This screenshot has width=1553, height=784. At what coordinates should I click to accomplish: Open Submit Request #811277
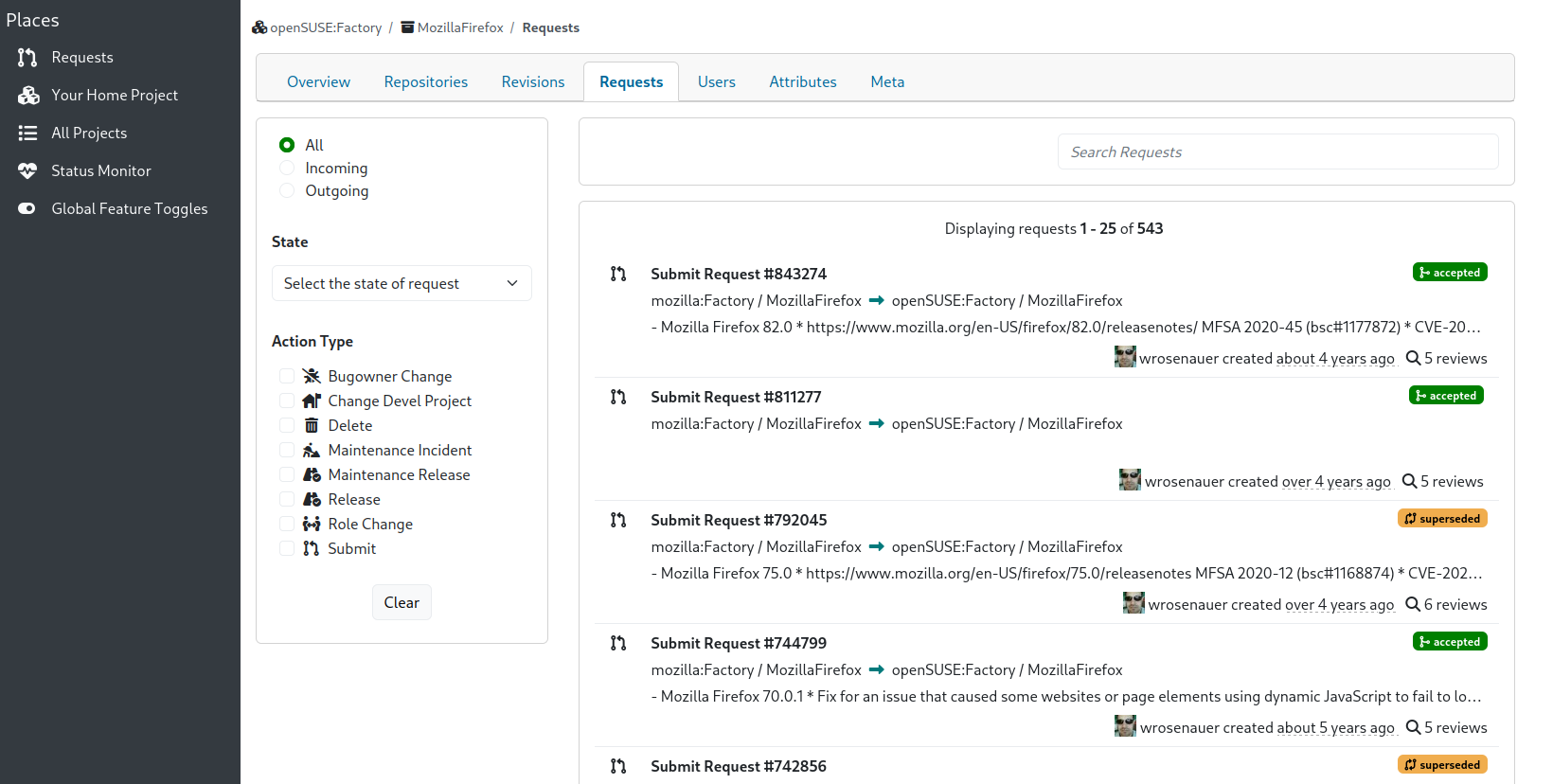click(736, 397)
